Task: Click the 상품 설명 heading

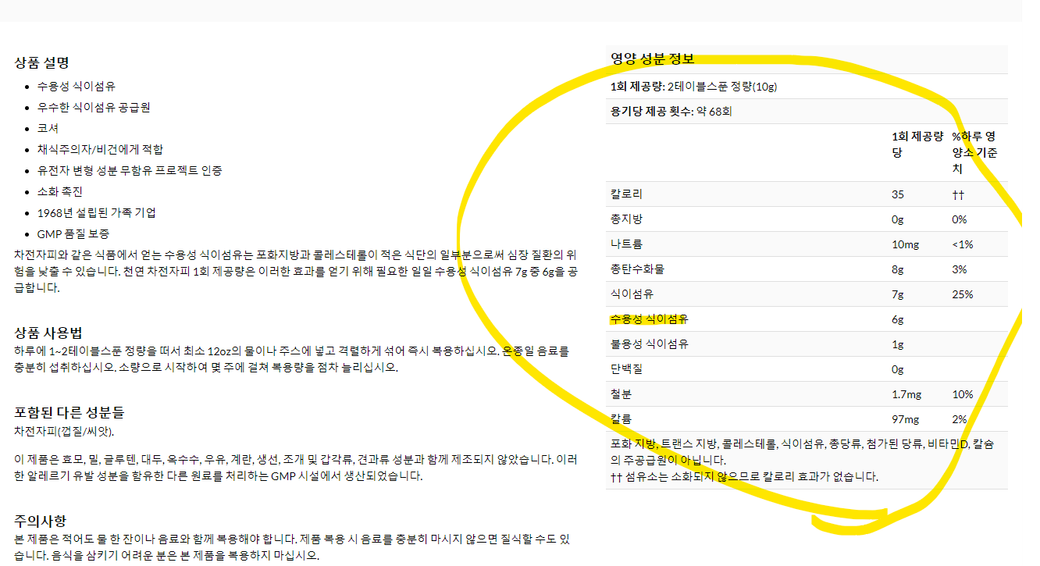Action: click(41, 62)
